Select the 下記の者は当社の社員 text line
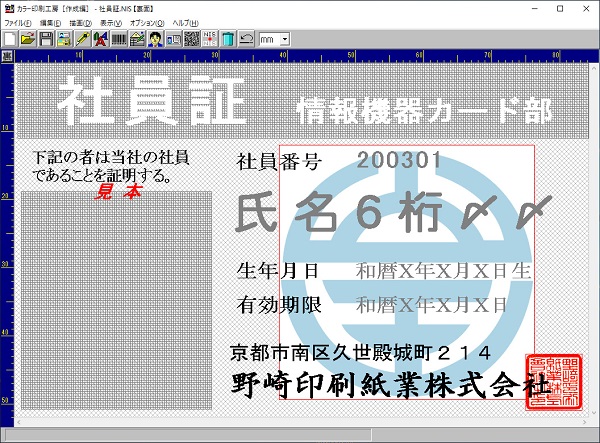Image resolution: width=600 pixels, height=443 pixels. tap(111, 157)
